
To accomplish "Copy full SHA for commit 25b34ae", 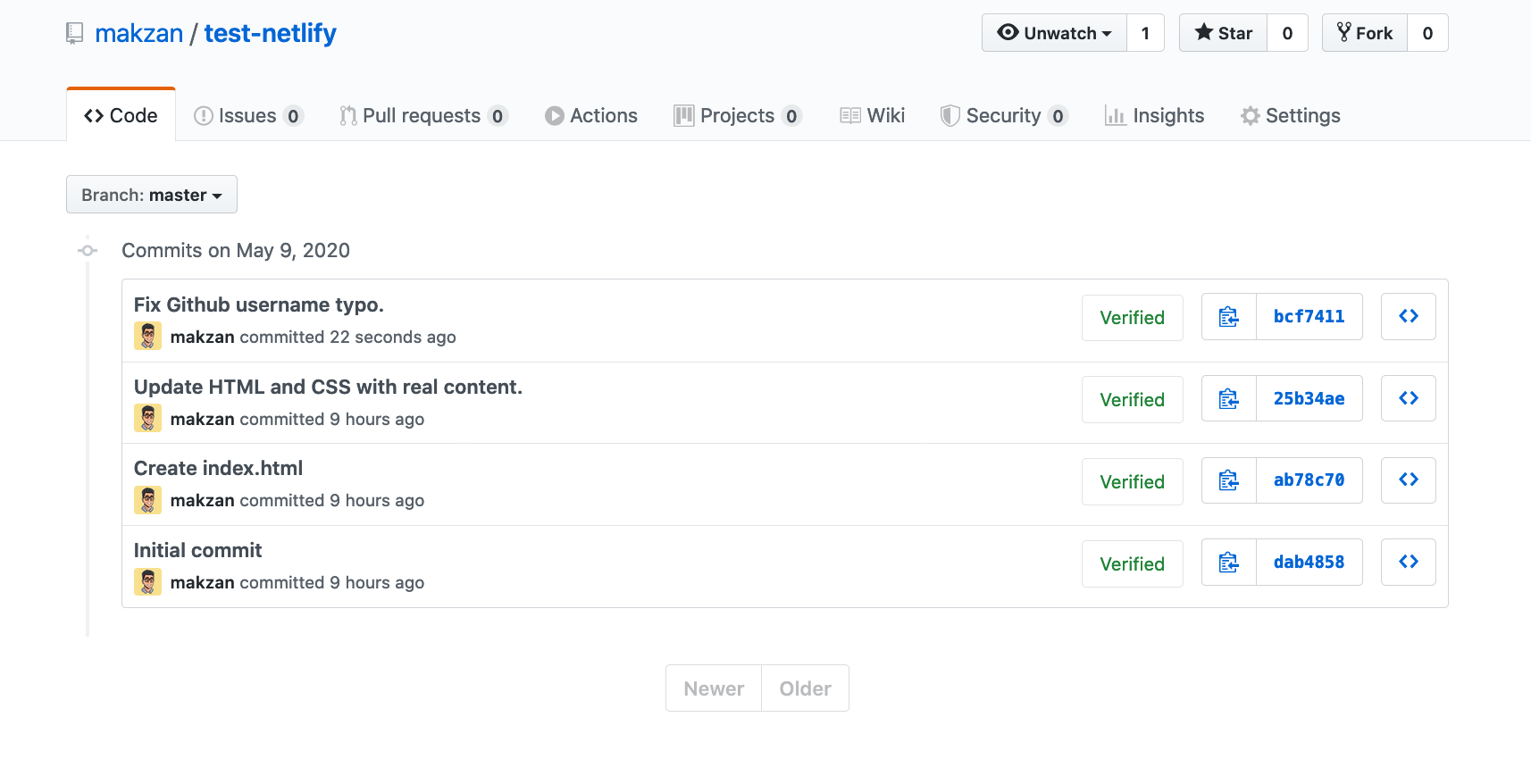I will [1229, 398].
